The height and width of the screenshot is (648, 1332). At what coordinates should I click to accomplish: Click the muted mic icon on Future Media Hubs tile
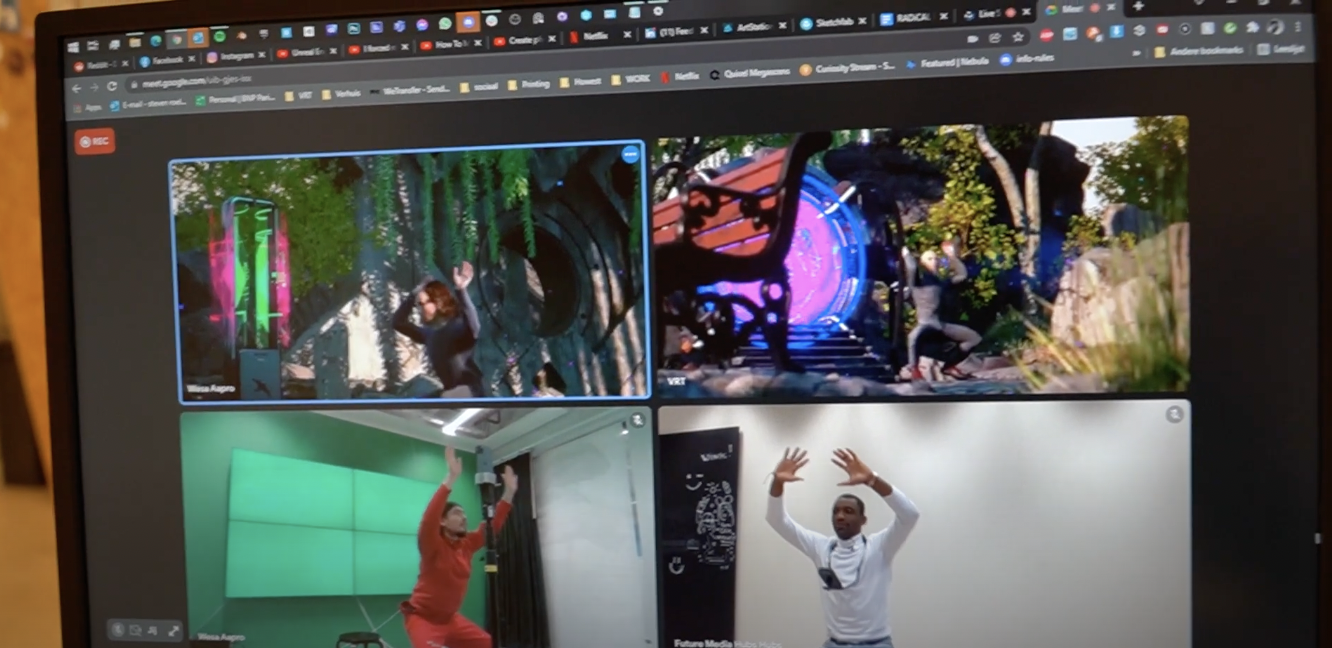(1174, 414)
